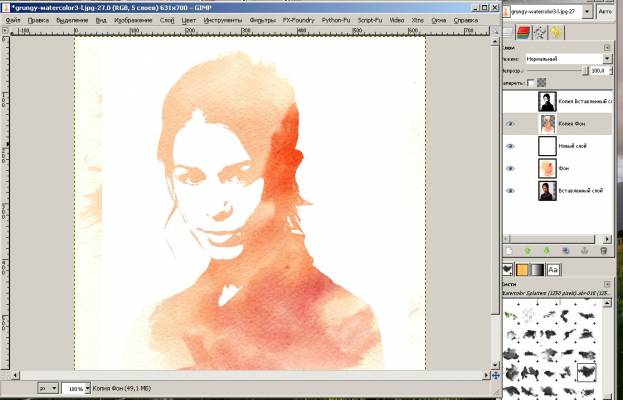Viewport: 623px width, 400px height.
Task: Open Brushes panel configuration menu button
Action: click(x=607, y=284)
